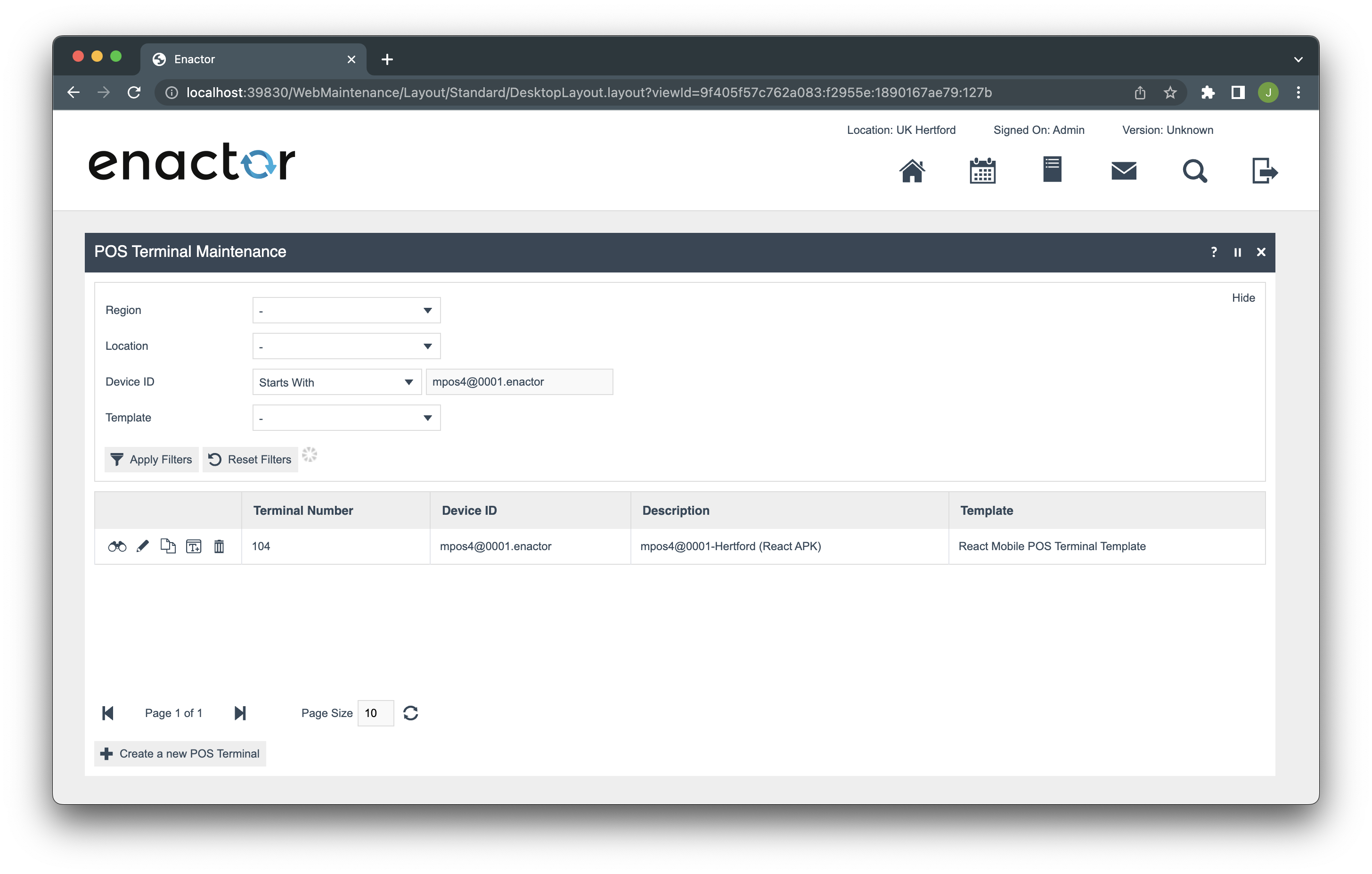Click Reset Filters button
The image size is (1372, 874).
(x=250, y=460)
